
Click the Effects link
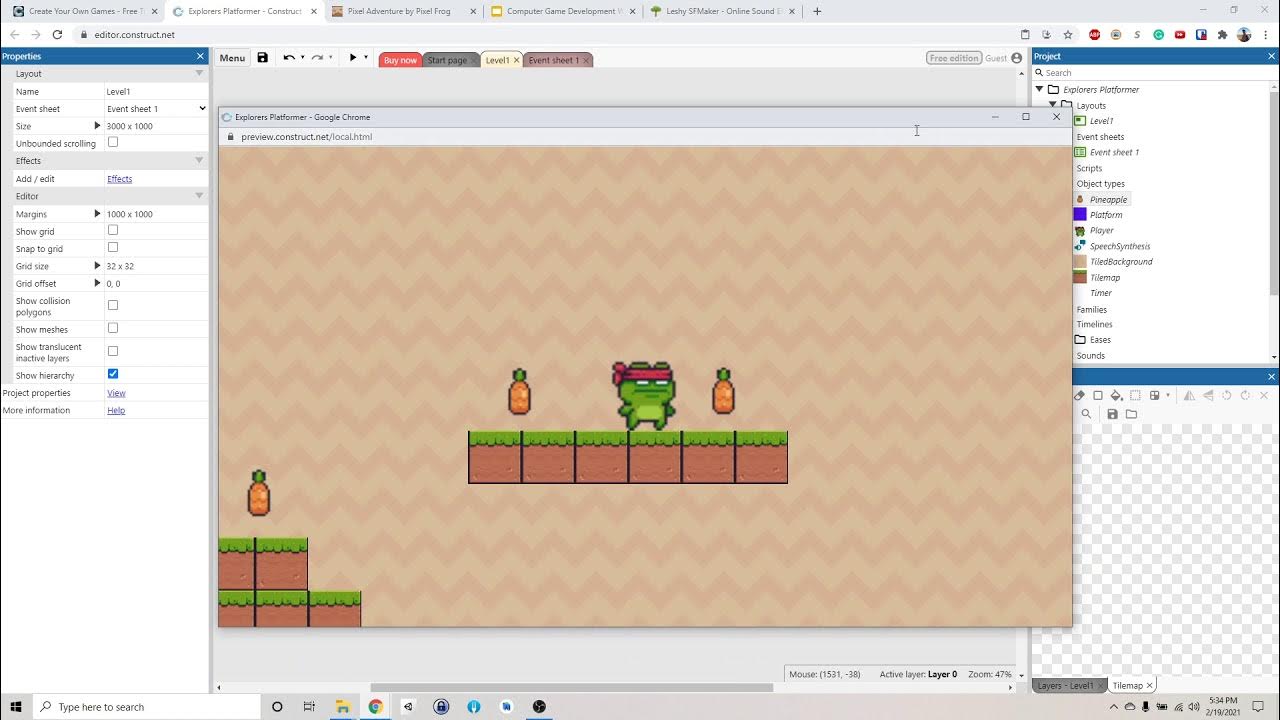(119, 179)
